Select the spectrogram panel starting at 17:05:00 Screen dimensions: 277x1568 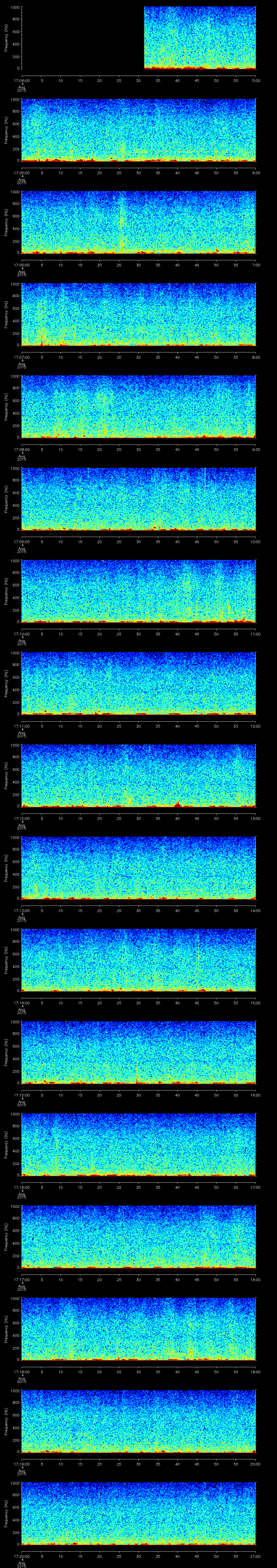click(139, 130)
